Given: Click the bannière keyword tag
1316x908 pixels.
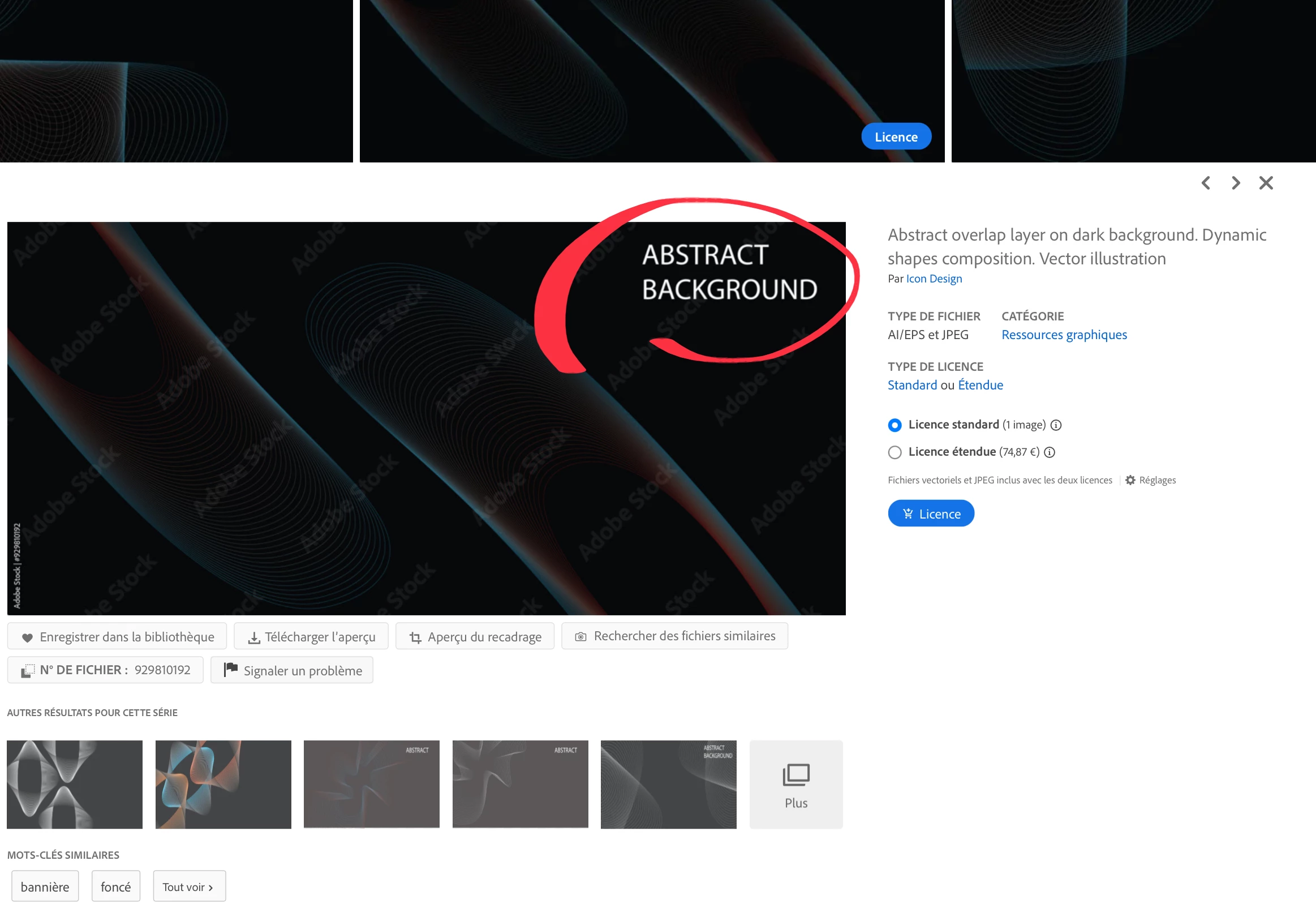Looking at the screenshot, I should point(45,886).
